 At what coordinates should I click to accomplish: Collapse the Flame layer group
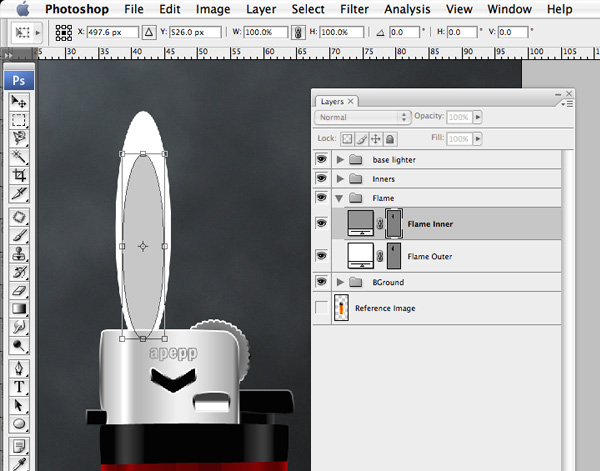click(x=341, y=198)
